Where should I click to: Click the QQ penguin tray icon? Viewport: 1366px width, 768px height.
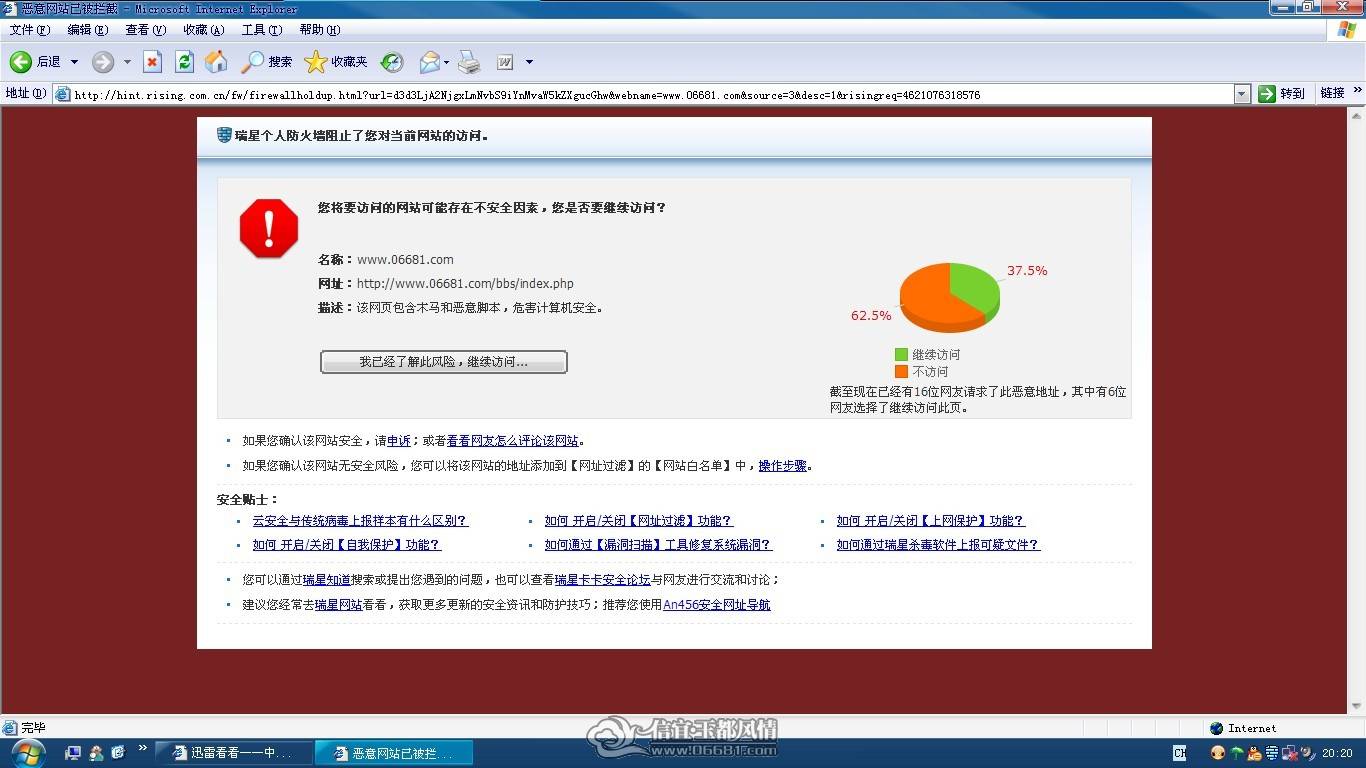click(1254, 753)
